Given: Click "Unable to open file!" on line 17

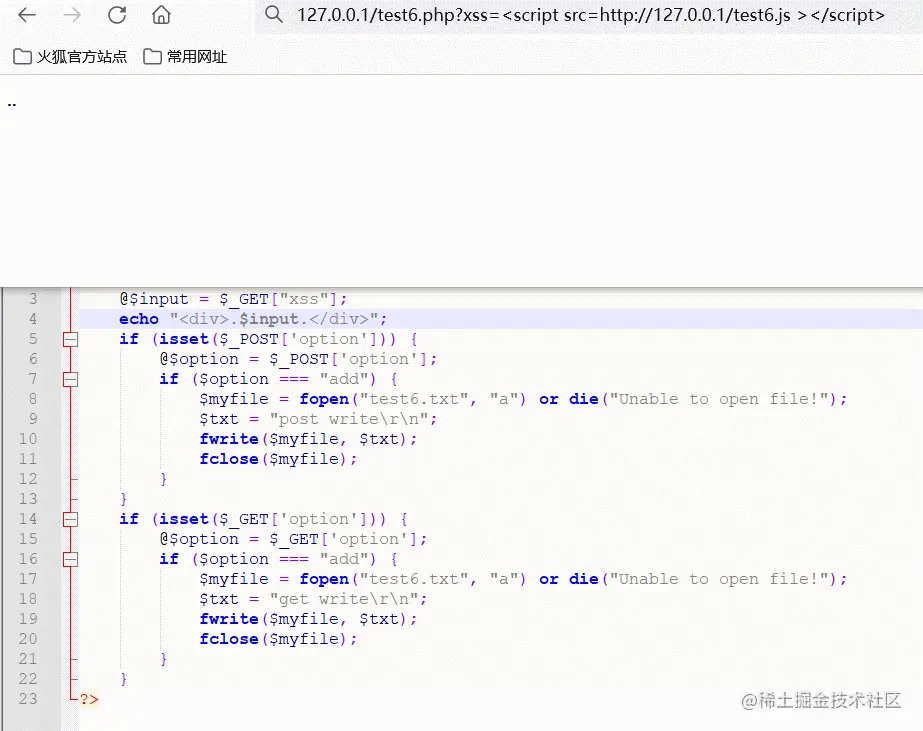Looking at the screenshot, I should [x=719, y=579].
